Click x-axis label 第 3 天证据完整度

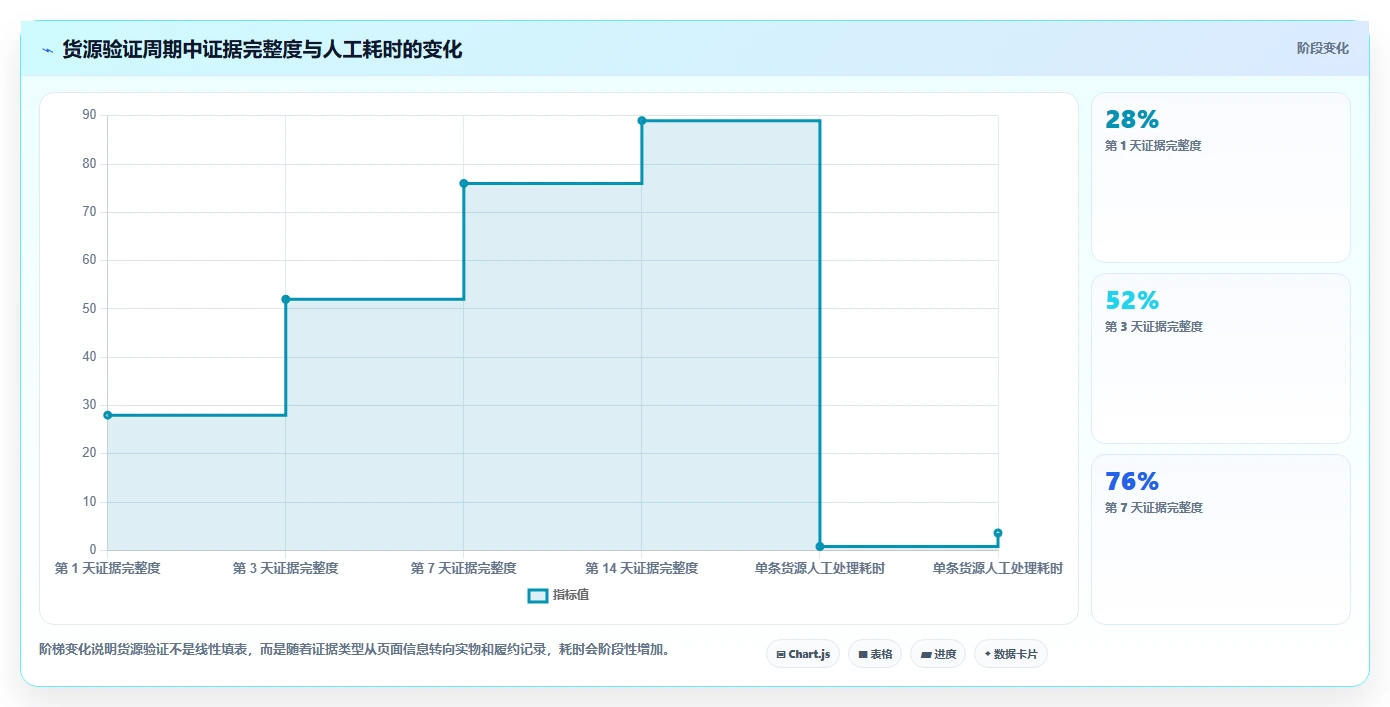point(286,568)
